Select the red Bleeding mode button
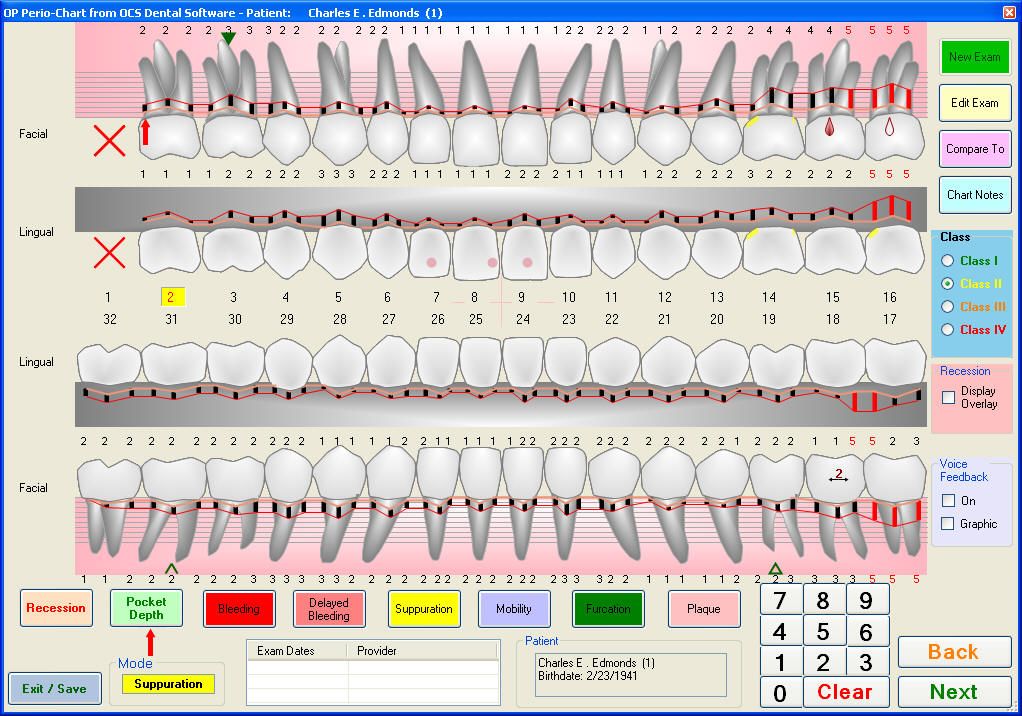1022x716 pixels. [239, 609]
